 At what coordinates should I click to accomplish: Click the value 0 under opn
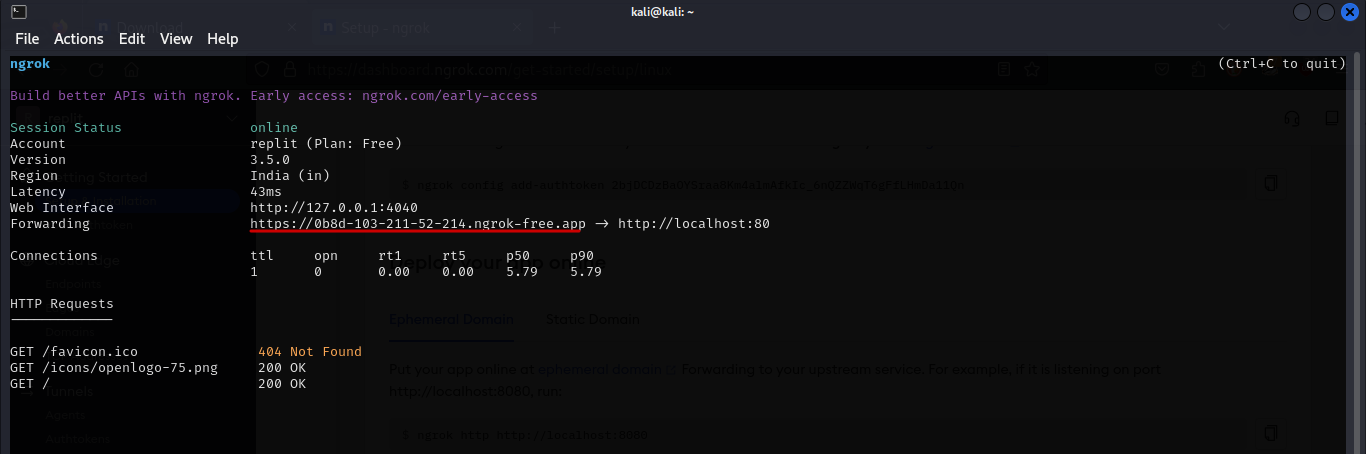click(318, 272)
